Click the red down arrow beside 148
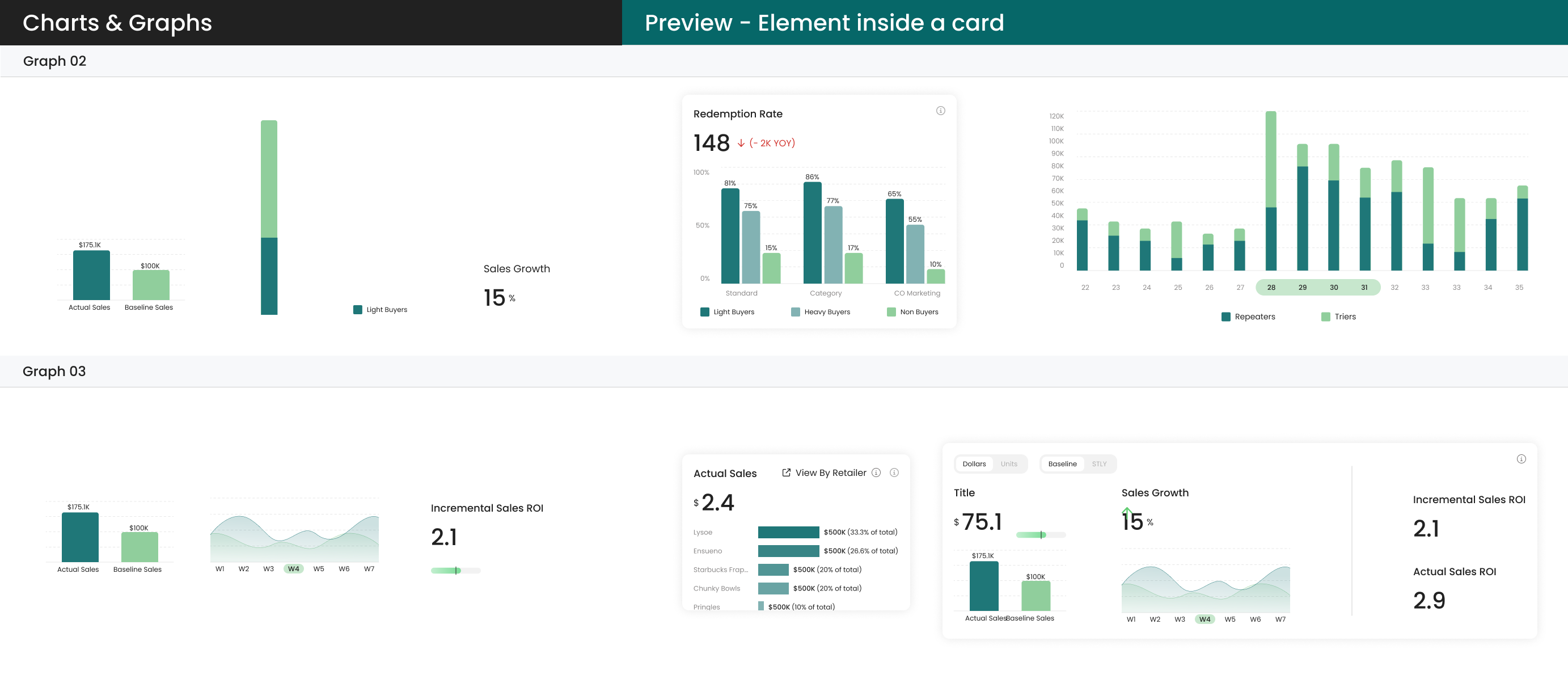 click(741, 143)
